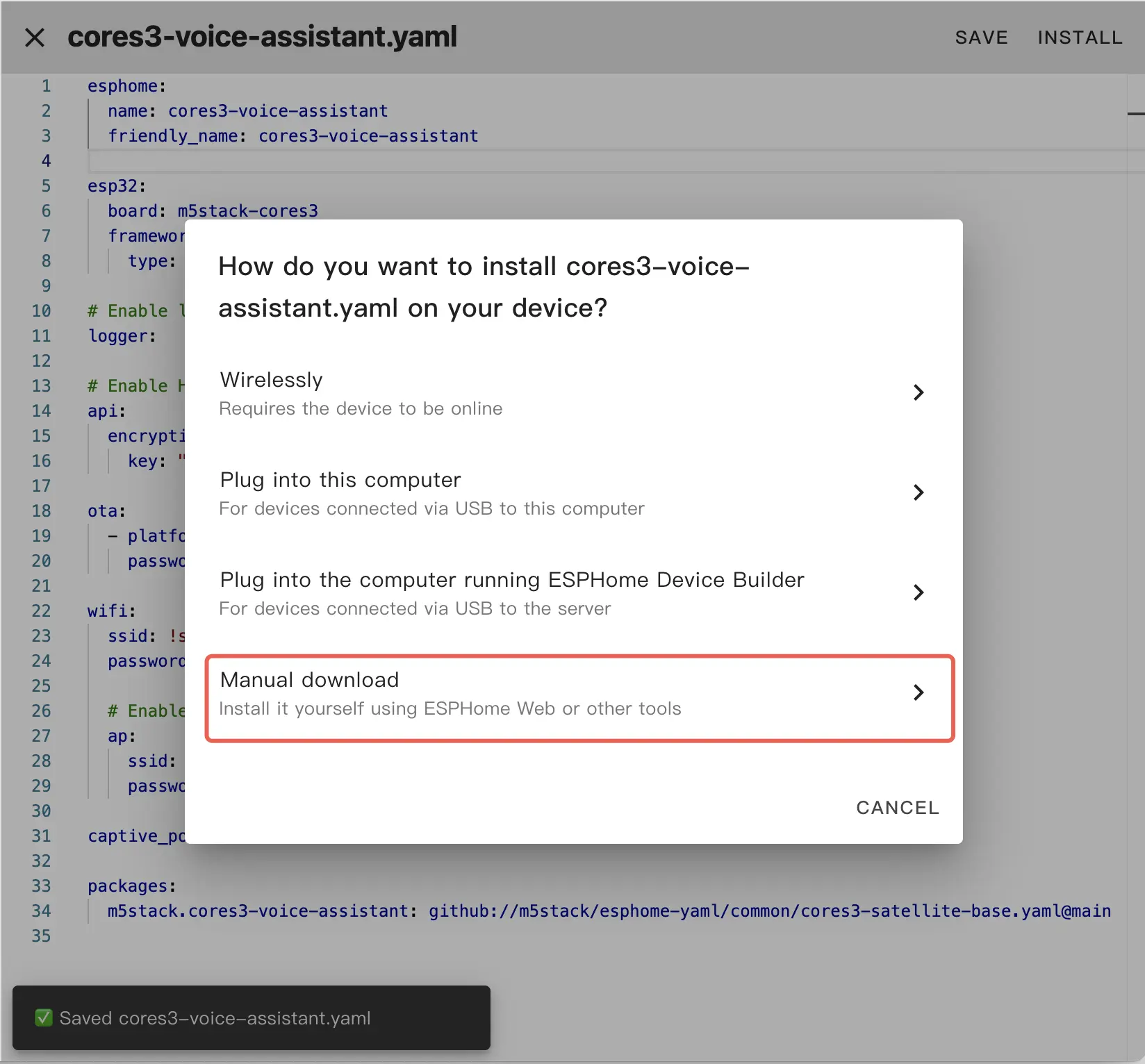Choose the Wirelessly install option title

point(271,380)
